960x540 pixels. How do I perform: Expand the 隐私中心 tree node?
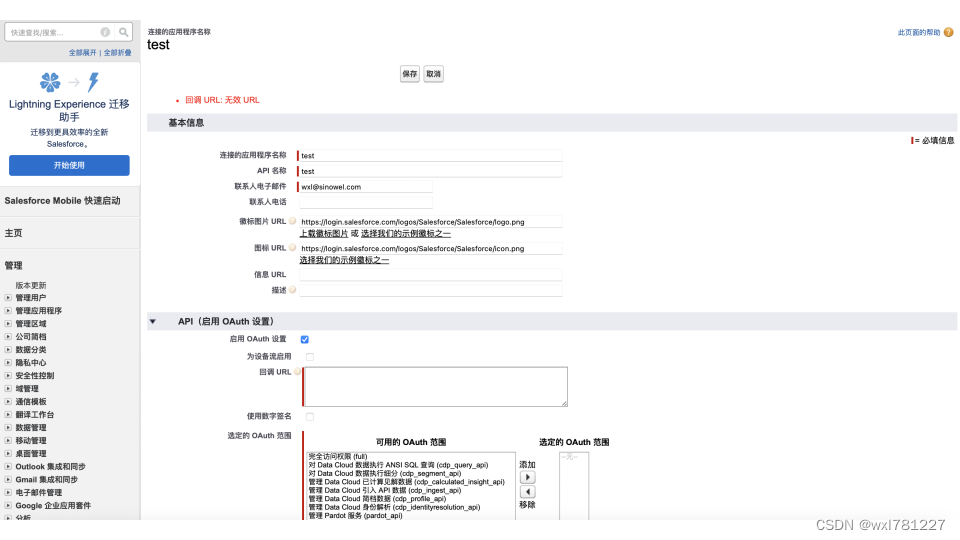[x=8, y=362]
